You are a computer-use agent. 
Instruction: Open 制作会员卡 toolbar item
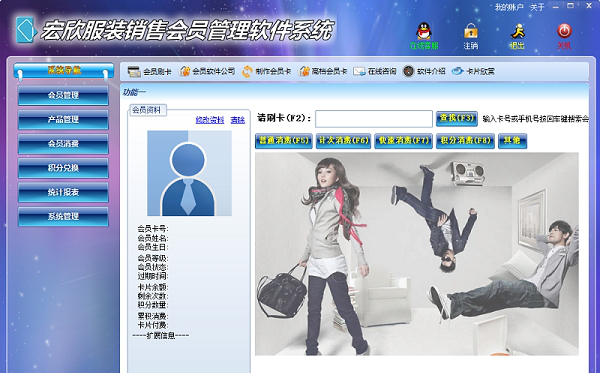(x=266, y=71)
